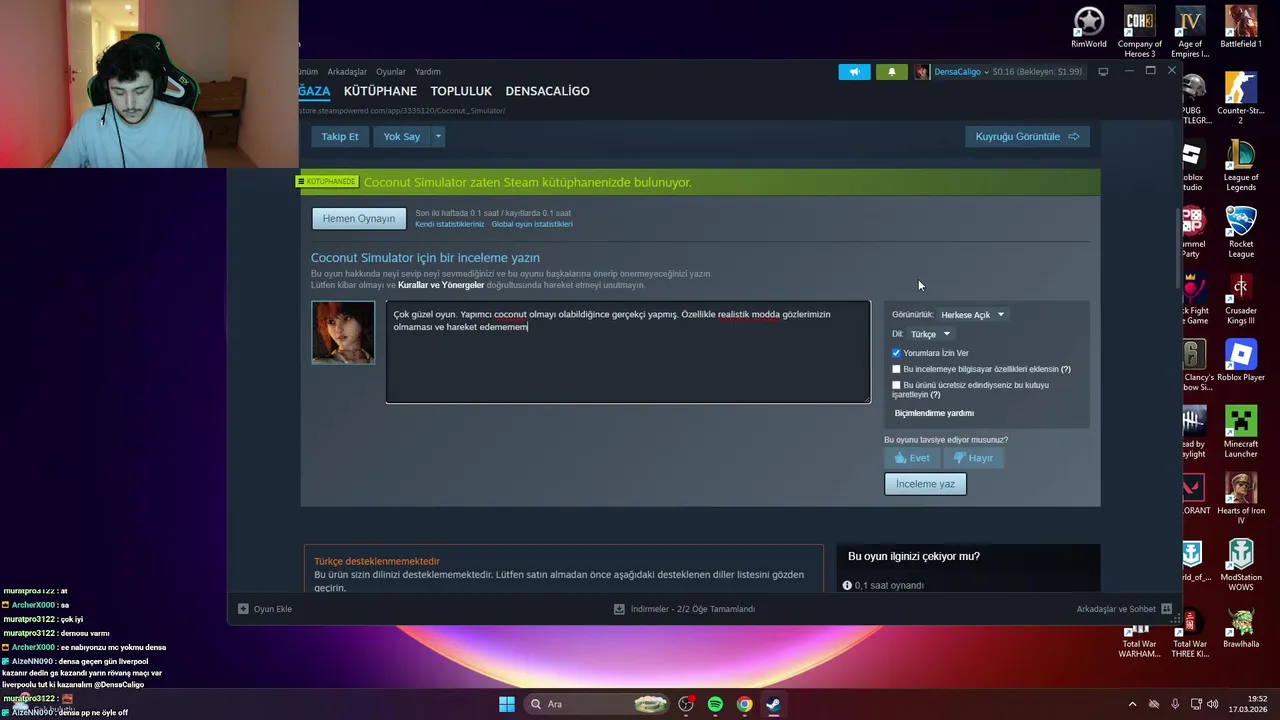
Task: Click the Takip Et button
Action: pos(340,136)
